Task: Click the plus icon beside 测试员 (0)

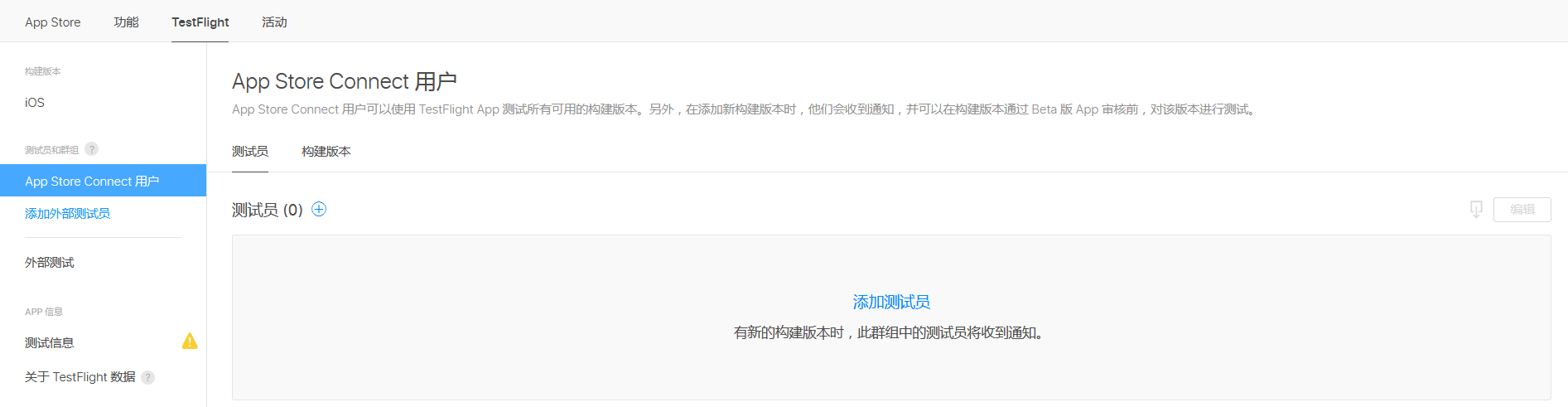Action: pos(319,210)
